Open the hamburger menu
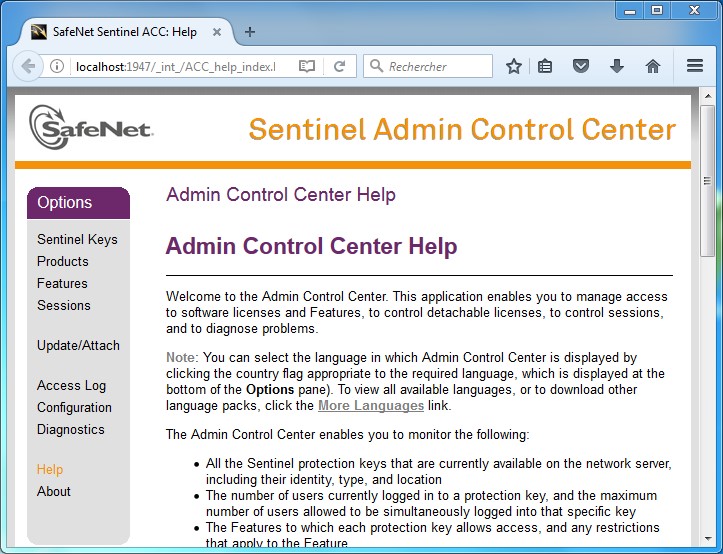723x554 pixels. coord(694,66)
